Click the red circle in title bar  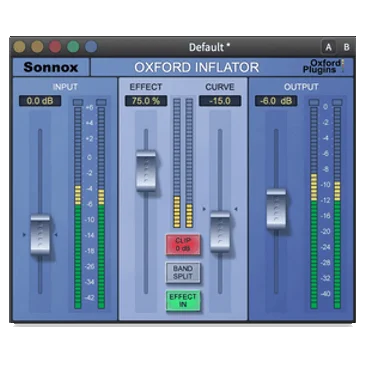55,47
